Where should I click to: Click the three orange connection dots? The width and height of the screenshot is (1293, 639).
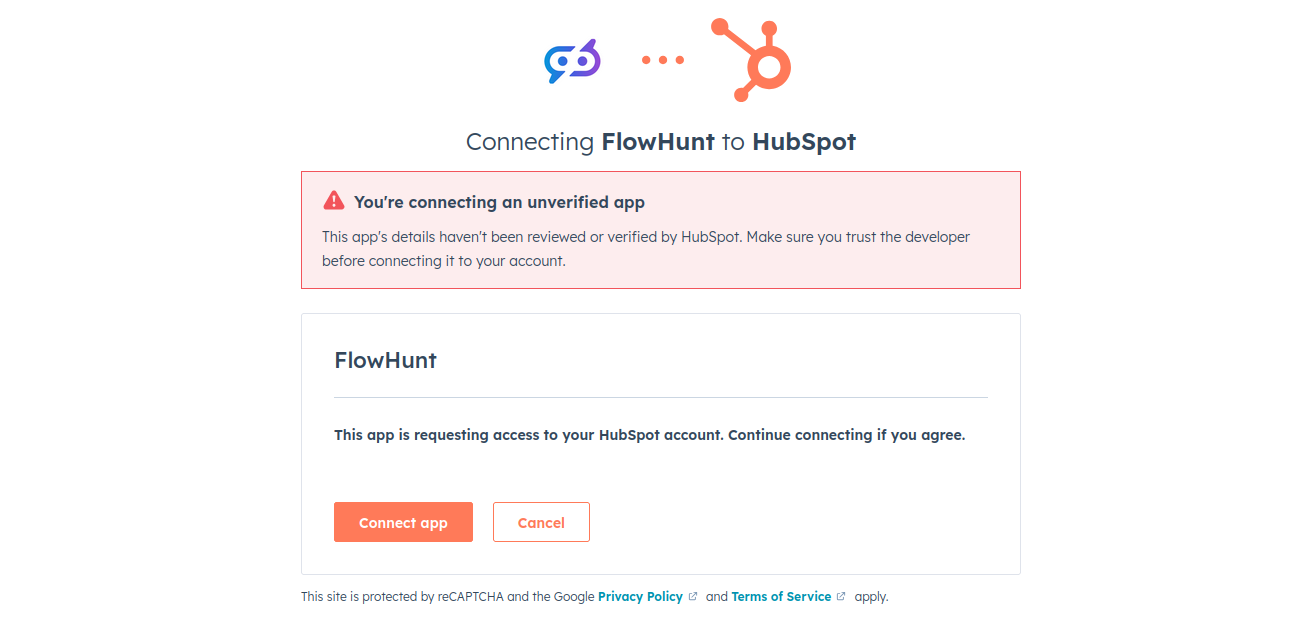(662, 60)
